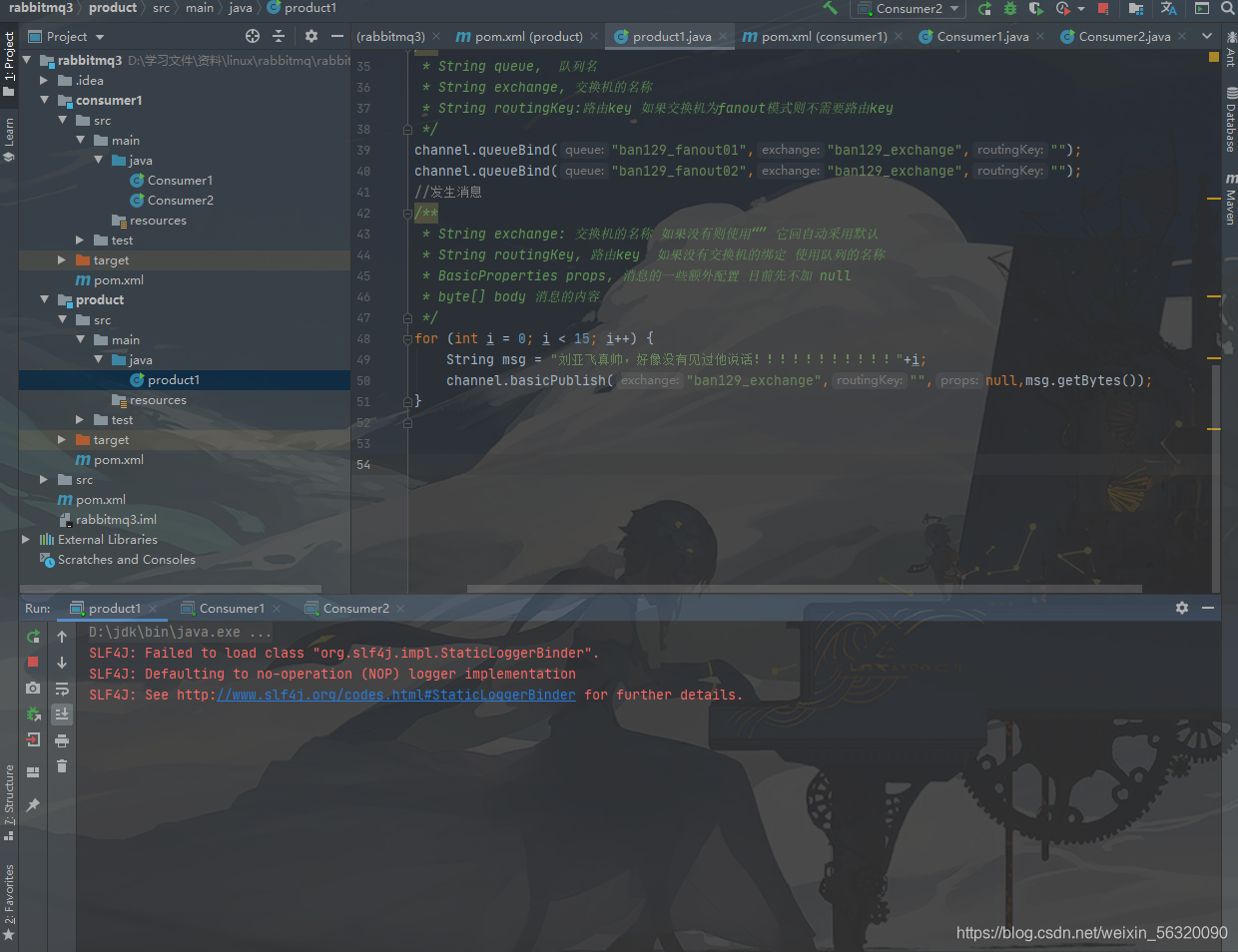The width and height of the screenshot is (1238, 952).
Task: Click the Run with Coverage shield icon
Action: [1035, 8]
